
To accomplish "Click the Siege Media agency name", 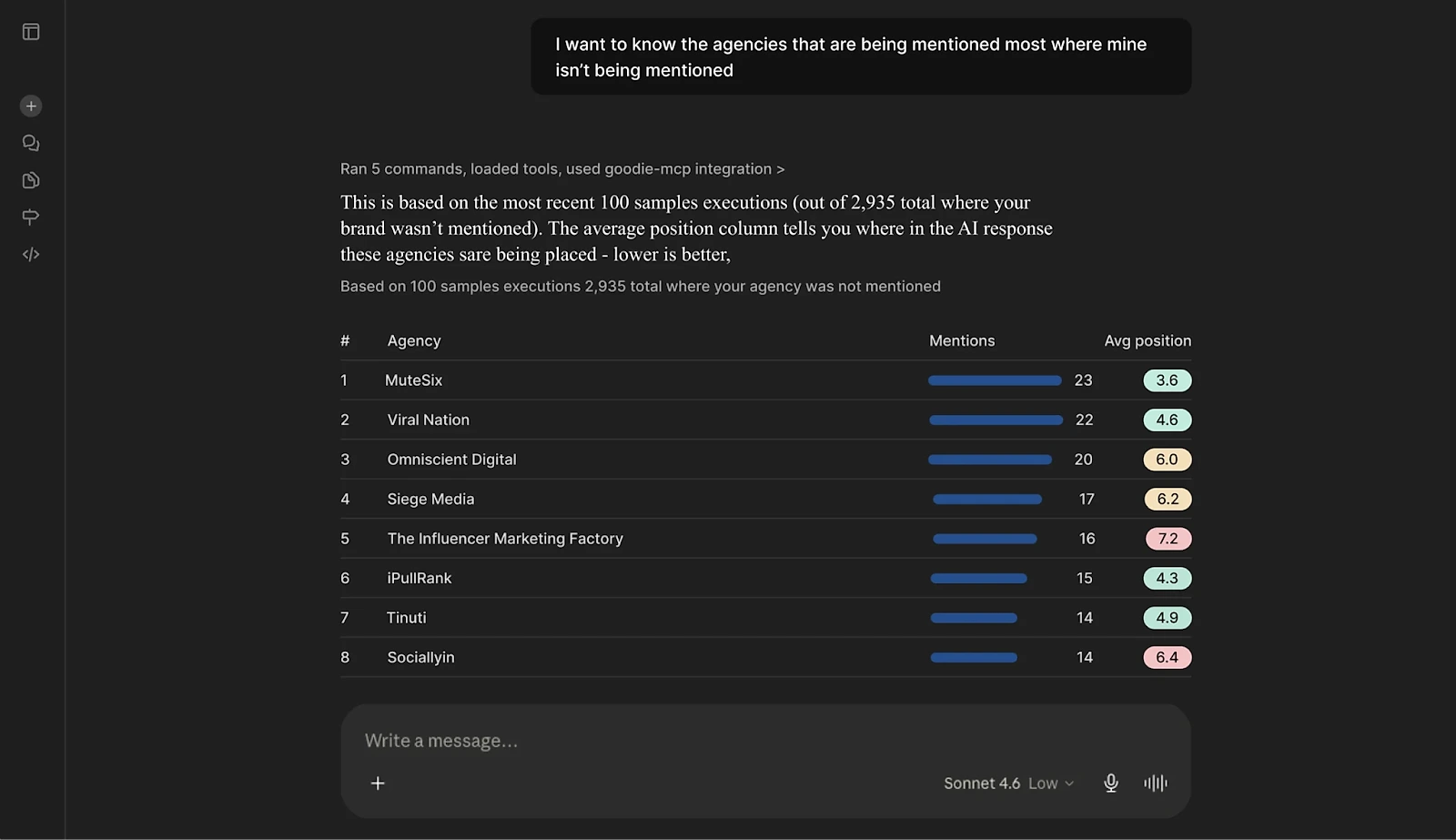I will click(430, 500).
